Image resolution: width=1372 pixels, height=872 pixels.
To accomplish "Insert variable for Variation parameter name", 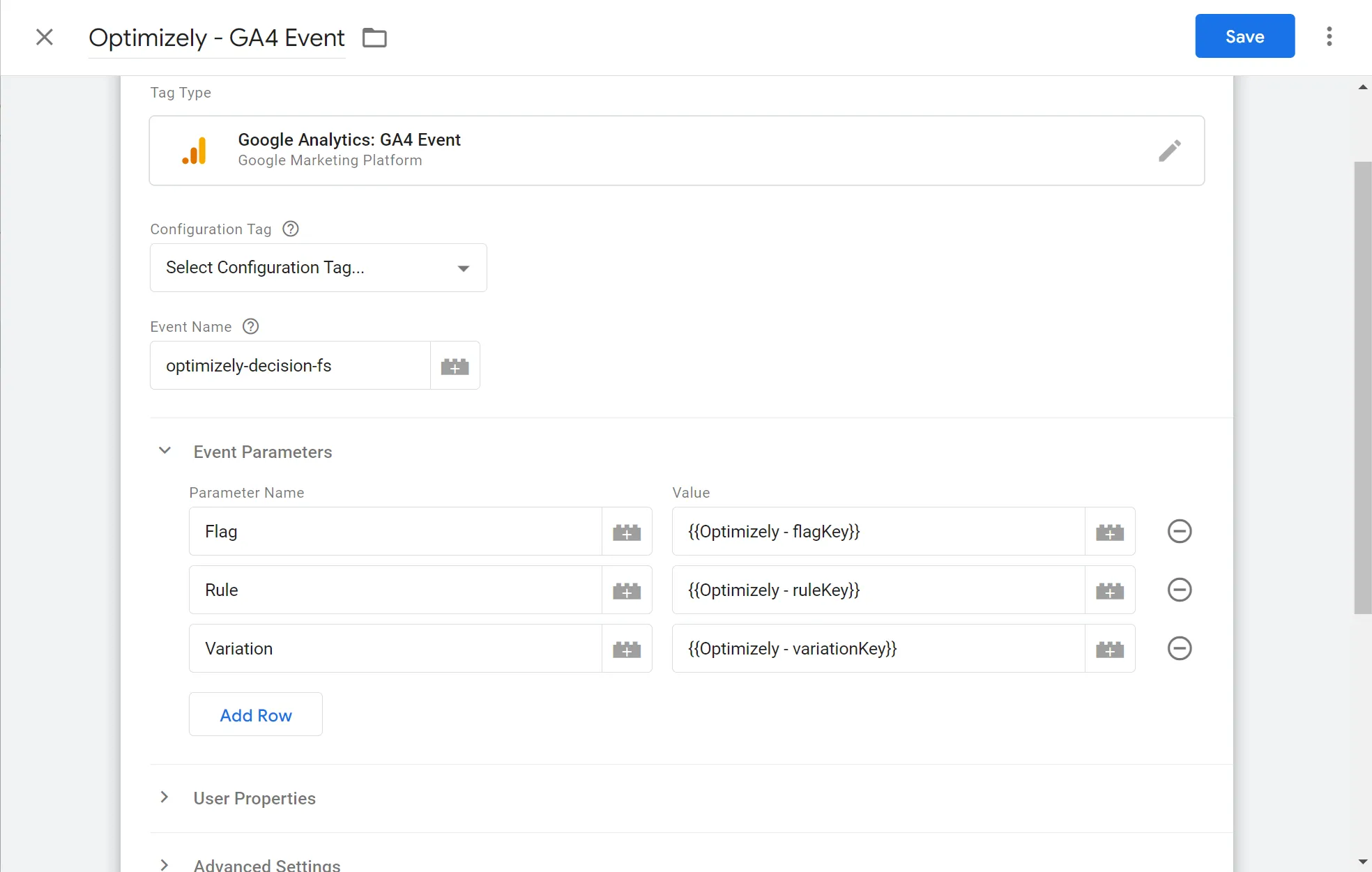I will [x=627, y=648].
